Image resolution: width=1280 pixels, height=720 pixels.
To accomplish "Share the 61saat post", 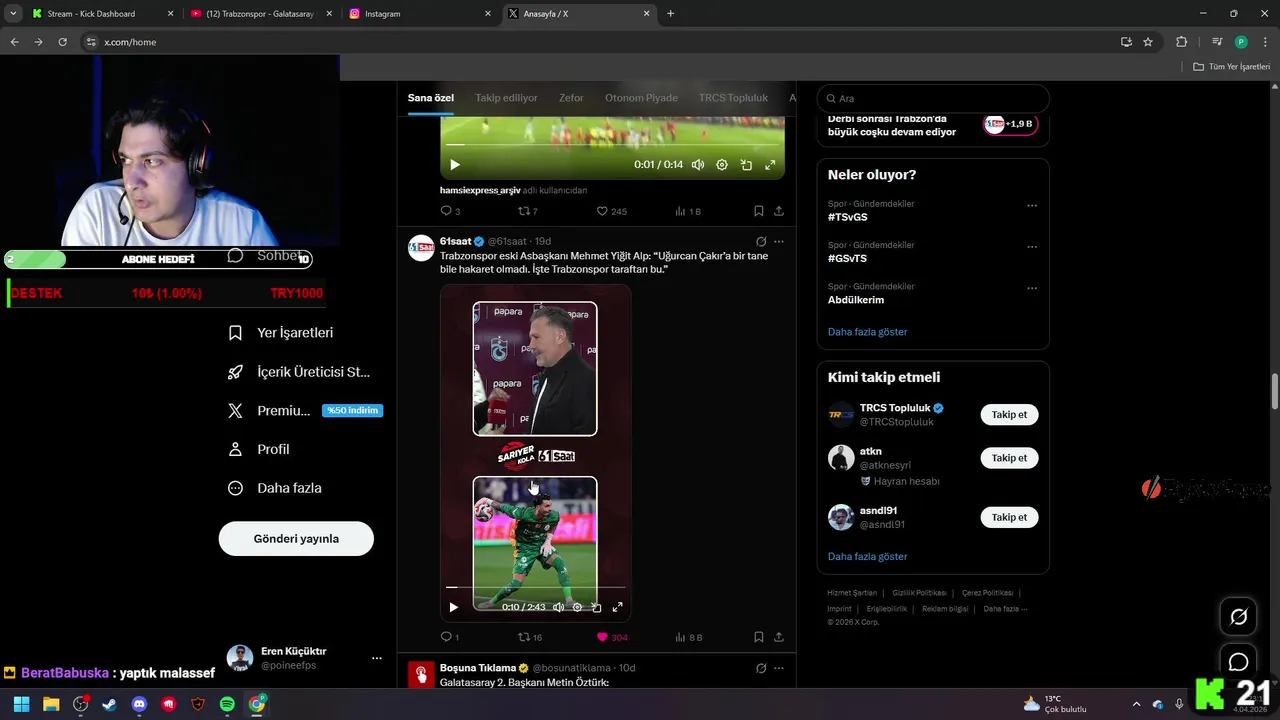I will pyautogui.click(x=779, y=637).
